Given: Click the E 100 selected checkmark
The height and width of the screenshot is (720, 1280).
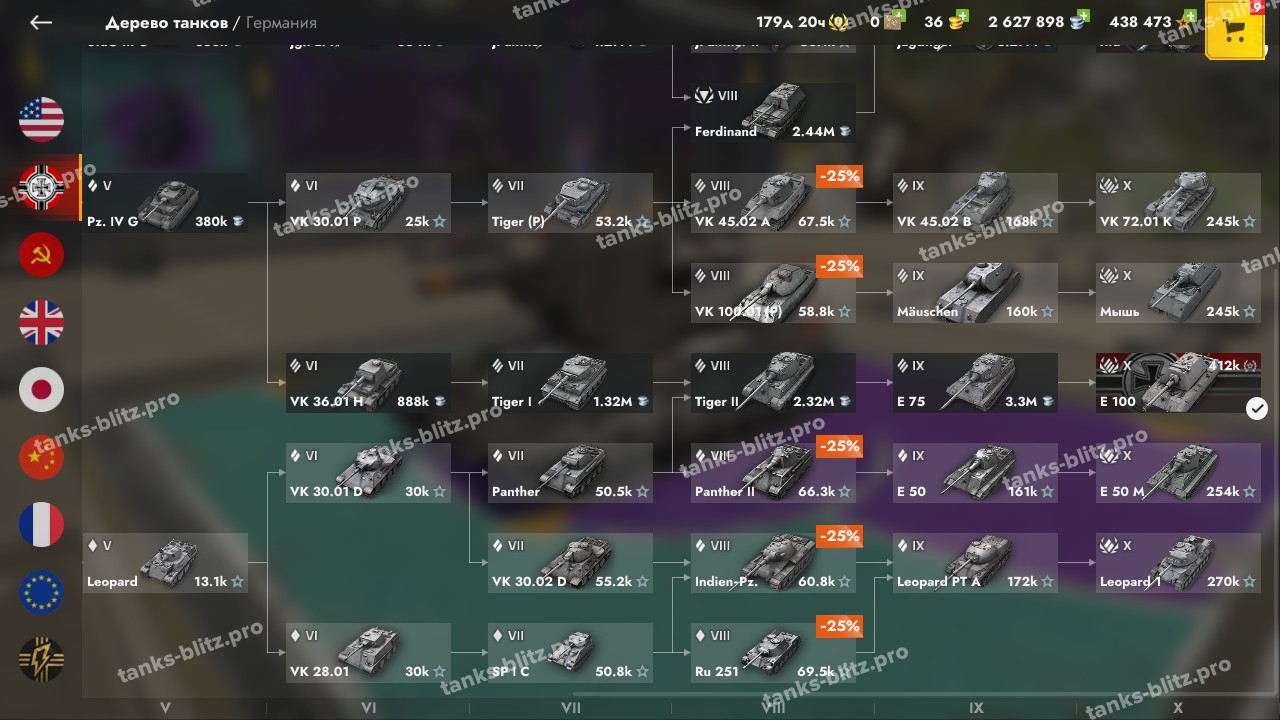Looking at the screenshot, I should pyautogui.click(x=1257, y=408).
